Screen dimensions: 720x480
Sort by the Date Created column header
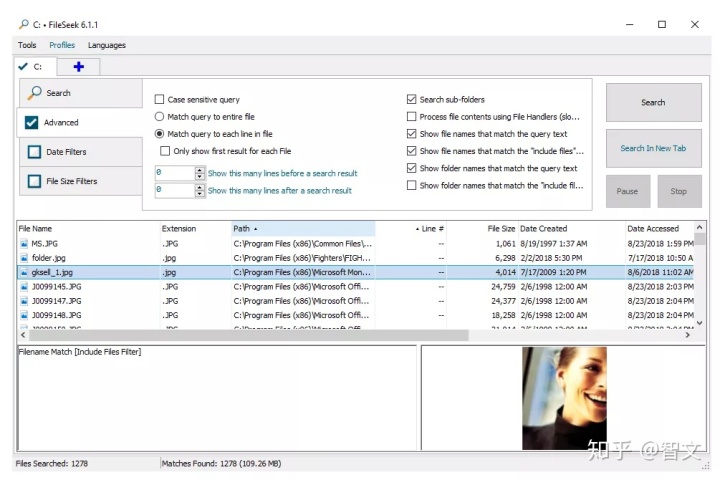572,228
